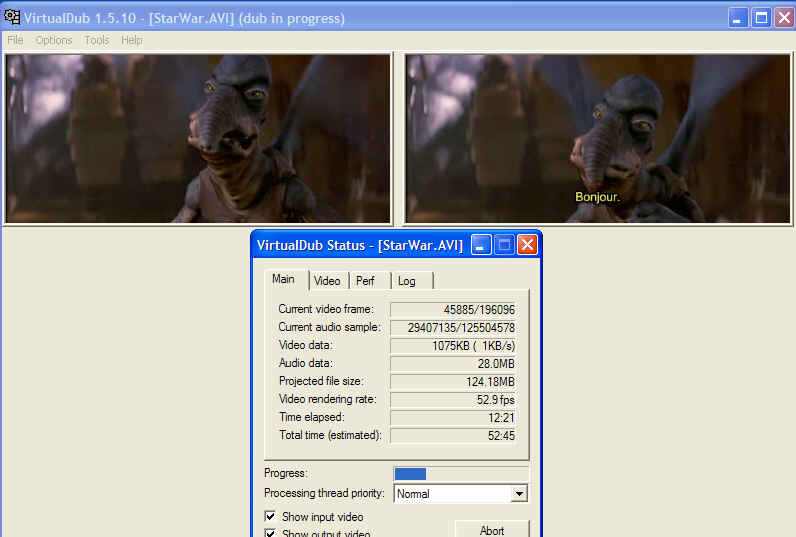Close the VirtualDub Status dialog
This screenshot has width=796, height=537.
527,245
